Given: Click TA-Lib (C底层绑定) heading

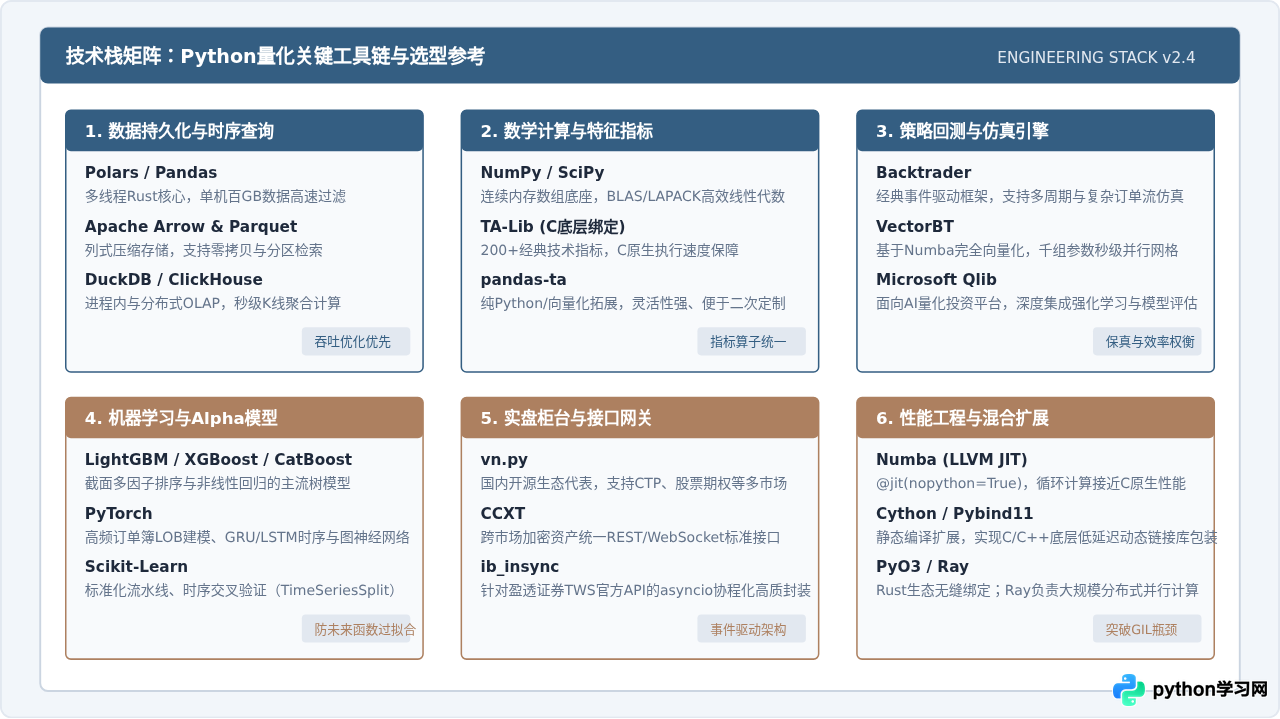Looking at the screenshot, I should [x=553, y=226].
